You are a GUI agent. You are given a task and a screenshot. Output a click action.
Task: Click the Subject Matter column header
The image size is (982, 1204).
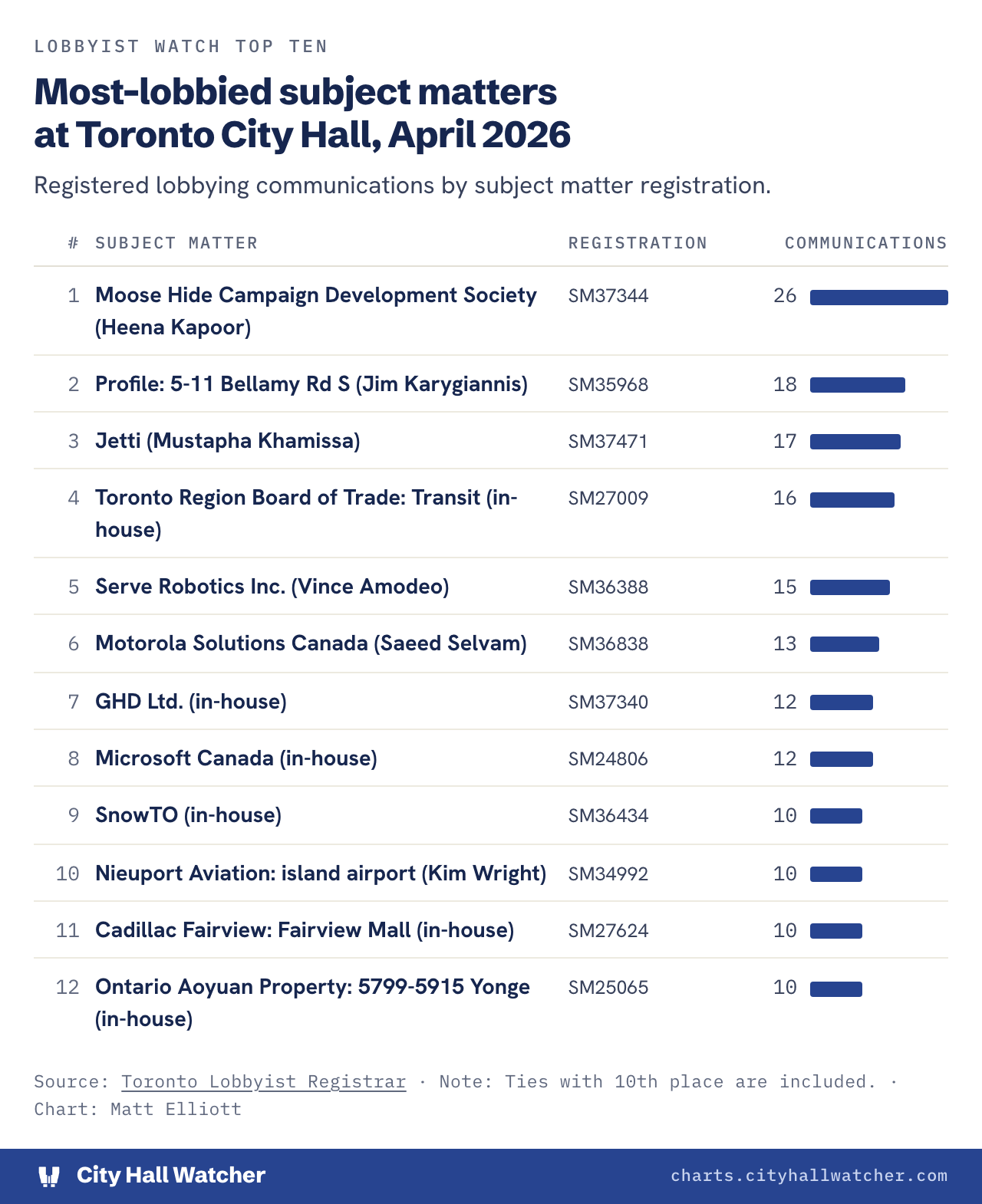176,243
